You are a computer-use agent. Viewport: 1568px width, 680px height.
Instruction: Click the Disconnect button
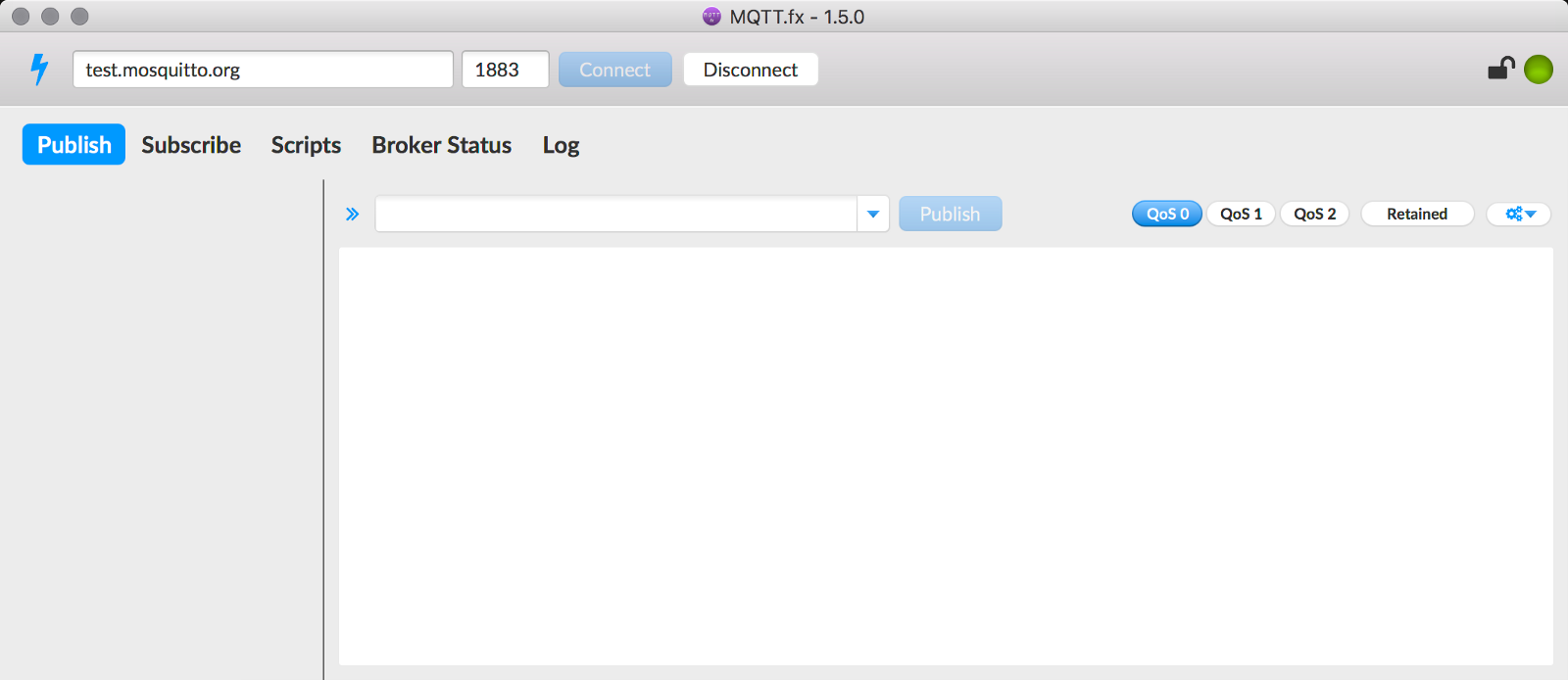751,70
